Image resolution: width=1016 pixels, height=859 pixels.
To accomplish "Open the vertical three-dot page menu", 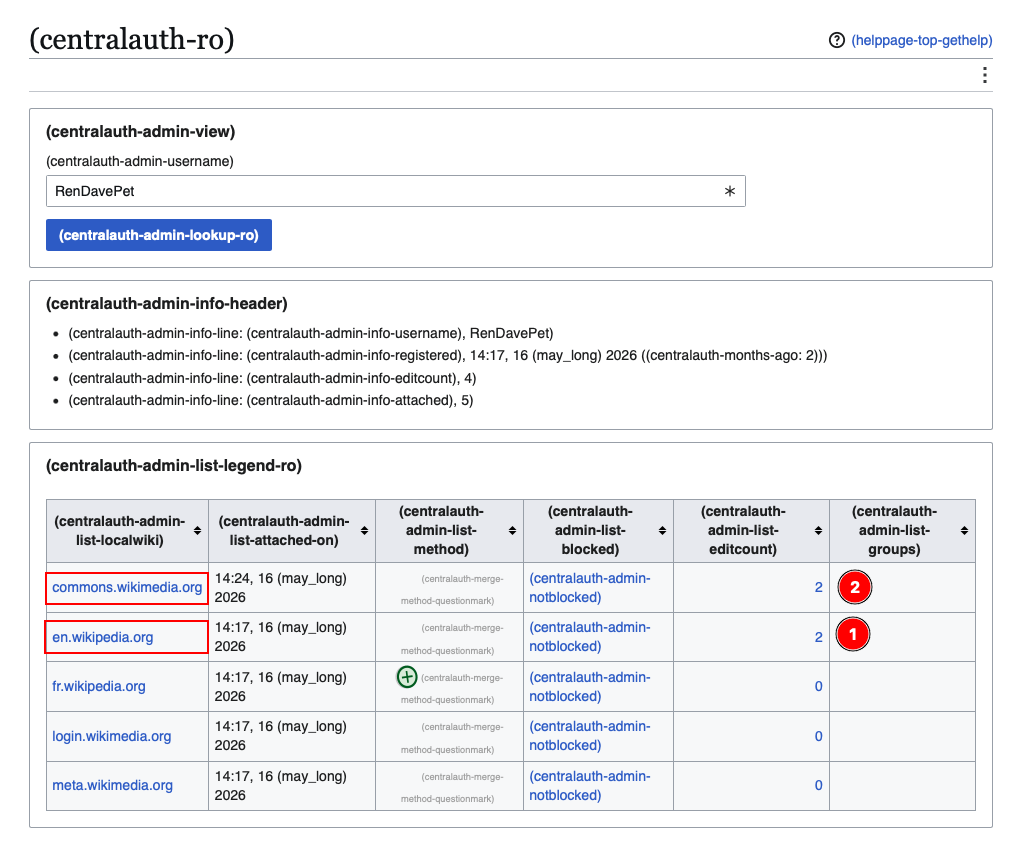I will (984, 75).
